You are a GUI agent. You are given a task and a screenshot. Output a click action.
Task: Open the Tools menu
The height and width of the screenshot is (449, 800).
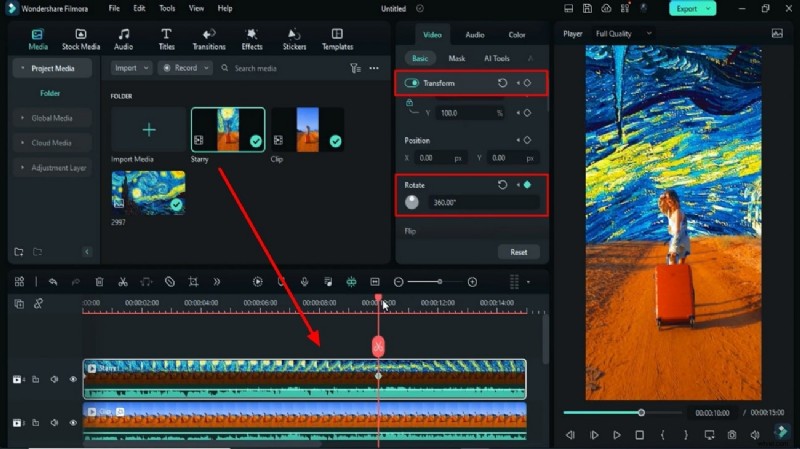click(x=167, y=8)
